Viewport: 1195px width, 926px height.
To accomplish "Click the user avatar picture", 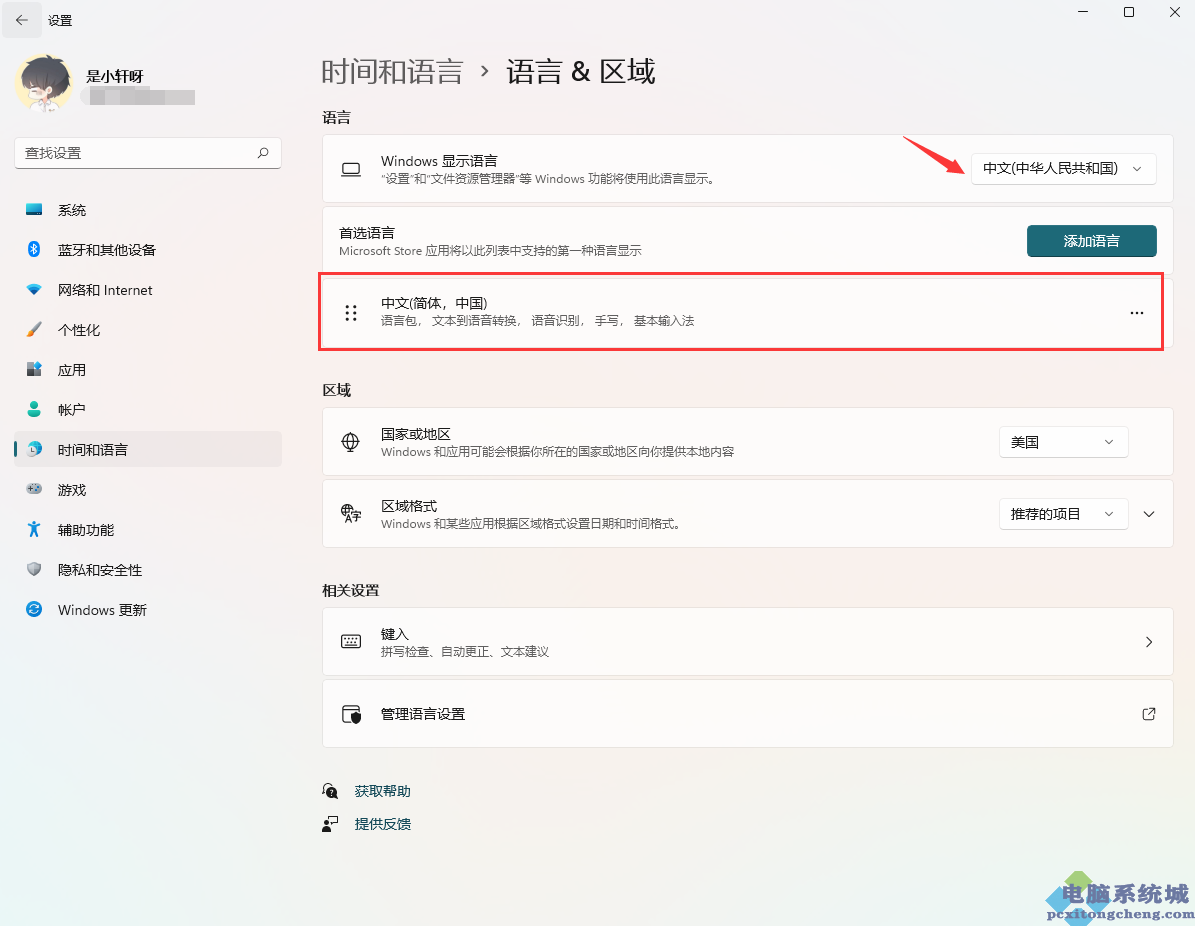I will pos(44,84).
